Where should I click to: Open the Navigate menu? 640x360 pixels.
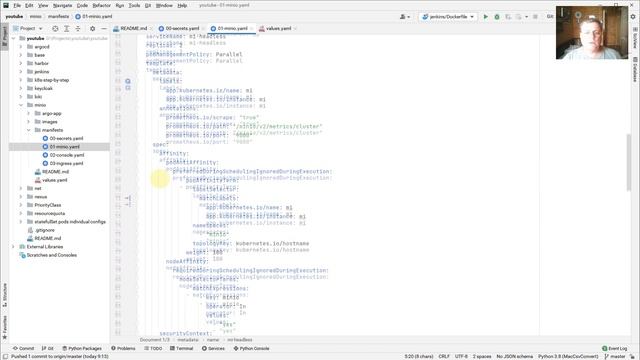[62, 5]
